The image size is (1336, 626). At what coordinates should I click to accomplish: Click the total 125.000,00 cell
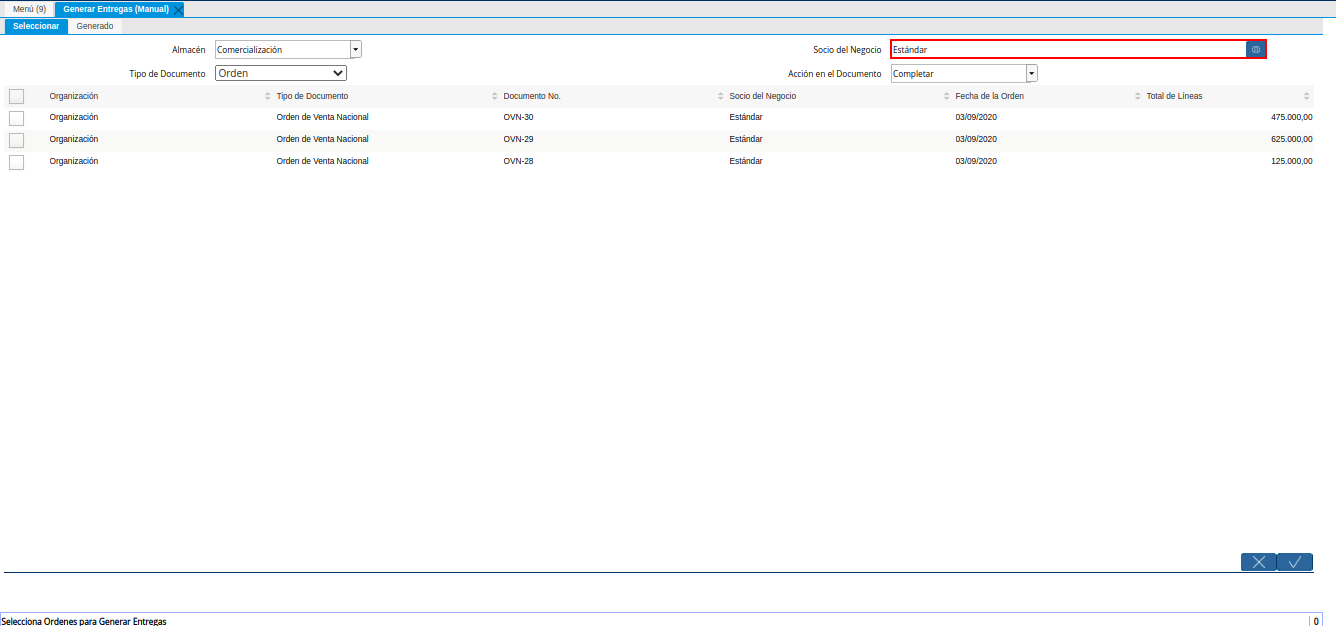tap(1291, 161)
